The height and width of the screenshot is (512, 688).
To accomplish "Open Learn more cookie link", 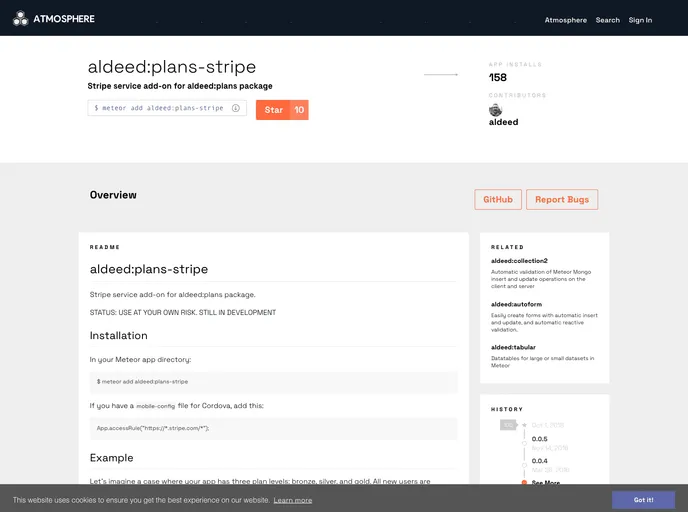I will [x=293, y=500].
